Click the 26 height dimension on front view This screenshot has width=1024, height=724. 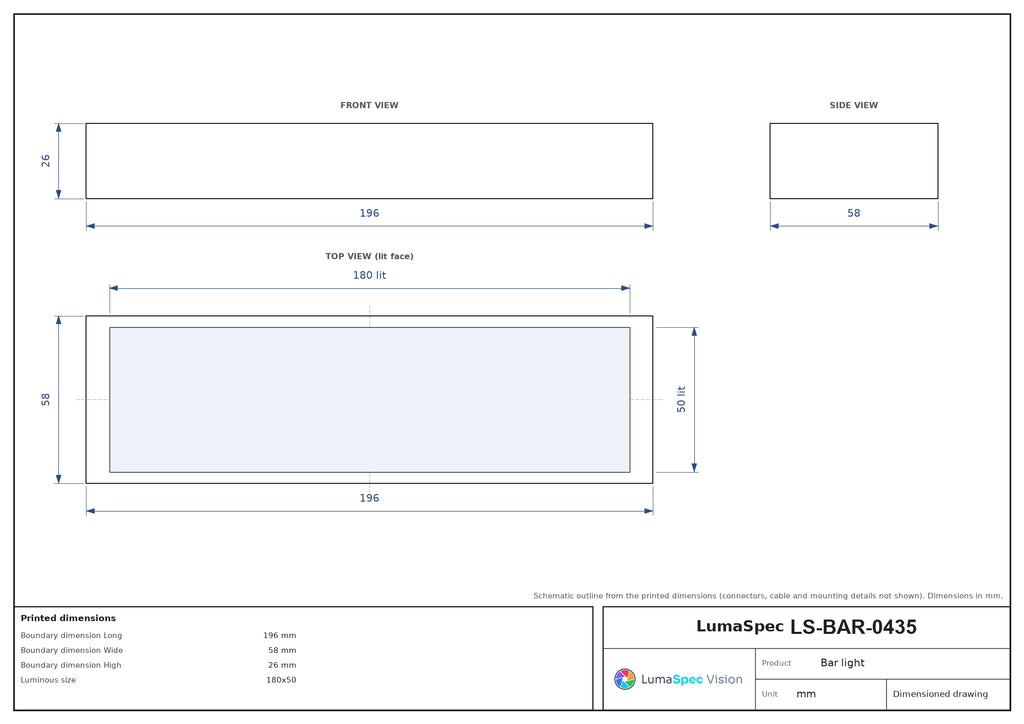[x=46, y=161]
